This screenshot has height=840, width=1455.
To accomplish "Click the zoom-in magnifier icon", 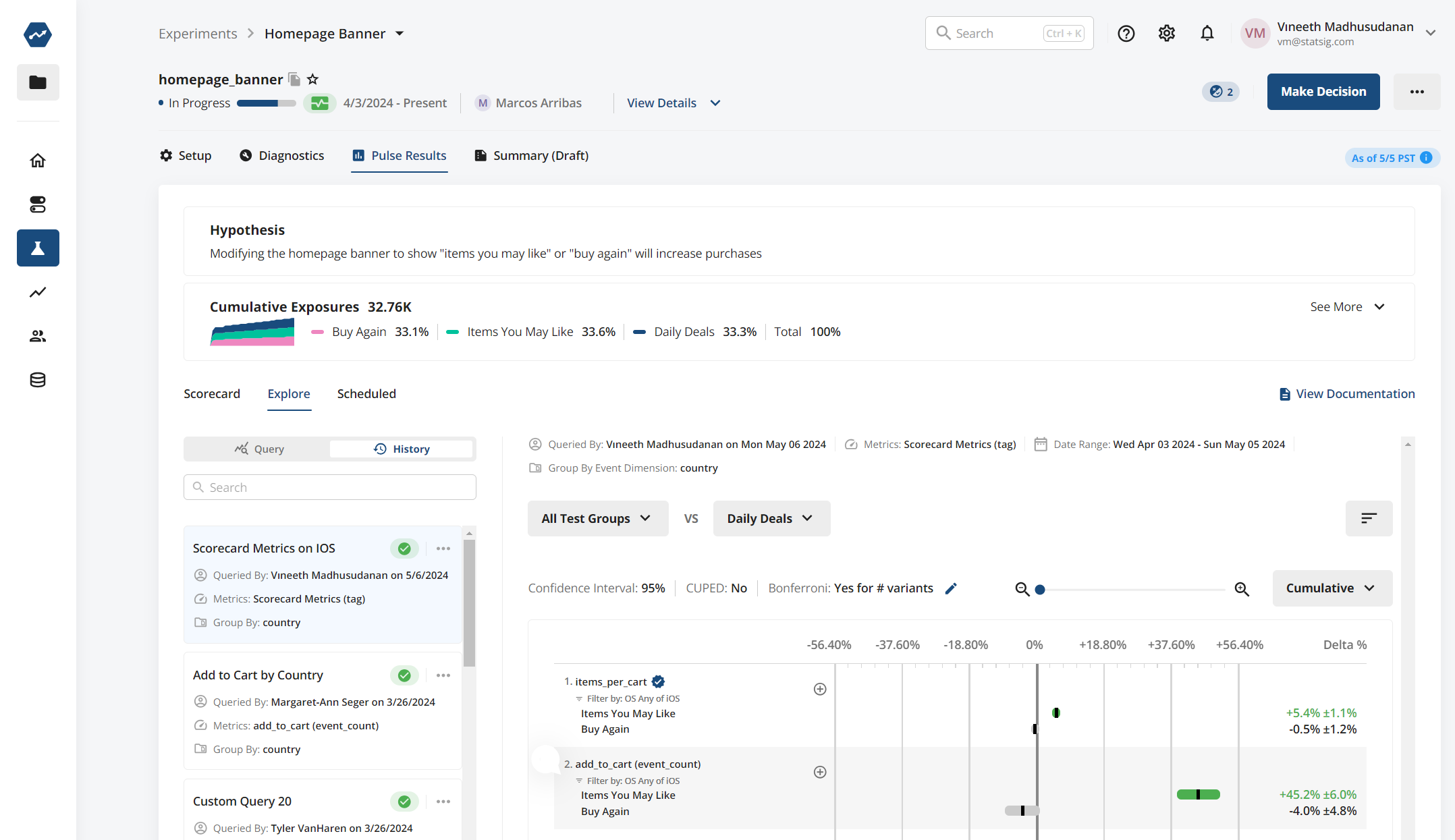I will [x=1241, y=589].
